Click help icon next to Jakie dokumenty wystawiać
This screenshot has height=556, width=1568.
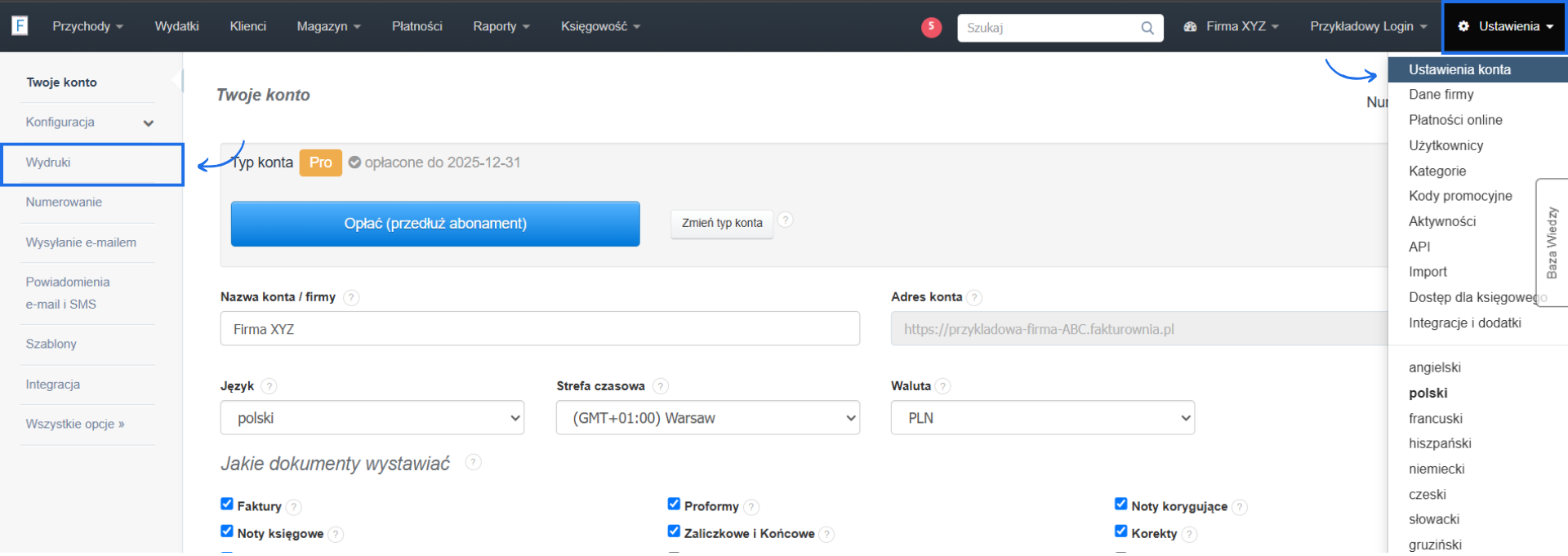click(473, 462)
